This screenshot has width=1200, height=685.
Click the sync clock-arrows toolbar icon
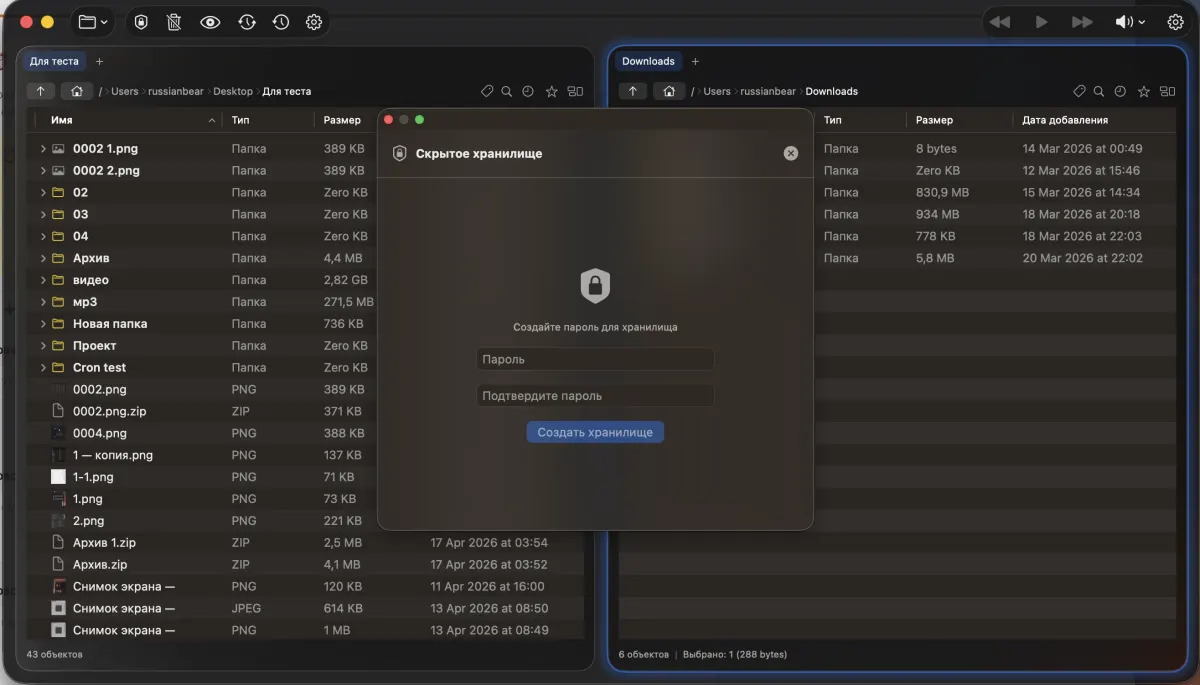pyautogui.click(x=247, y=22)
